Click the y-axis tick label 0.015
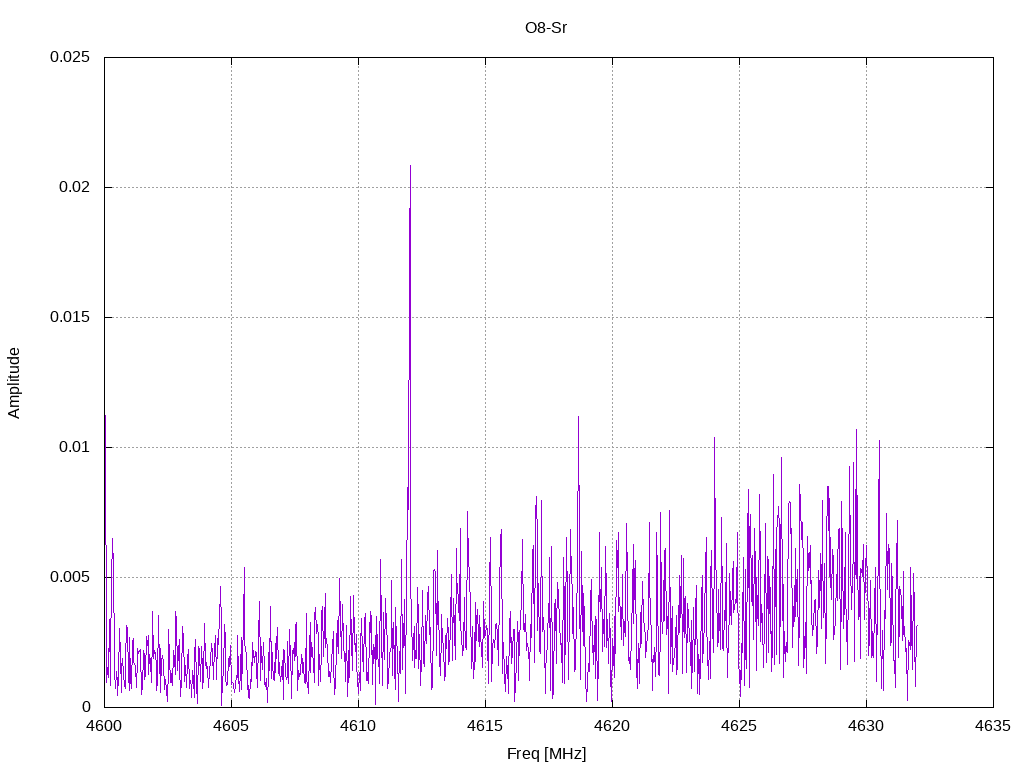Viewport: 1024px width, 768px height. (x=70, y=317)
